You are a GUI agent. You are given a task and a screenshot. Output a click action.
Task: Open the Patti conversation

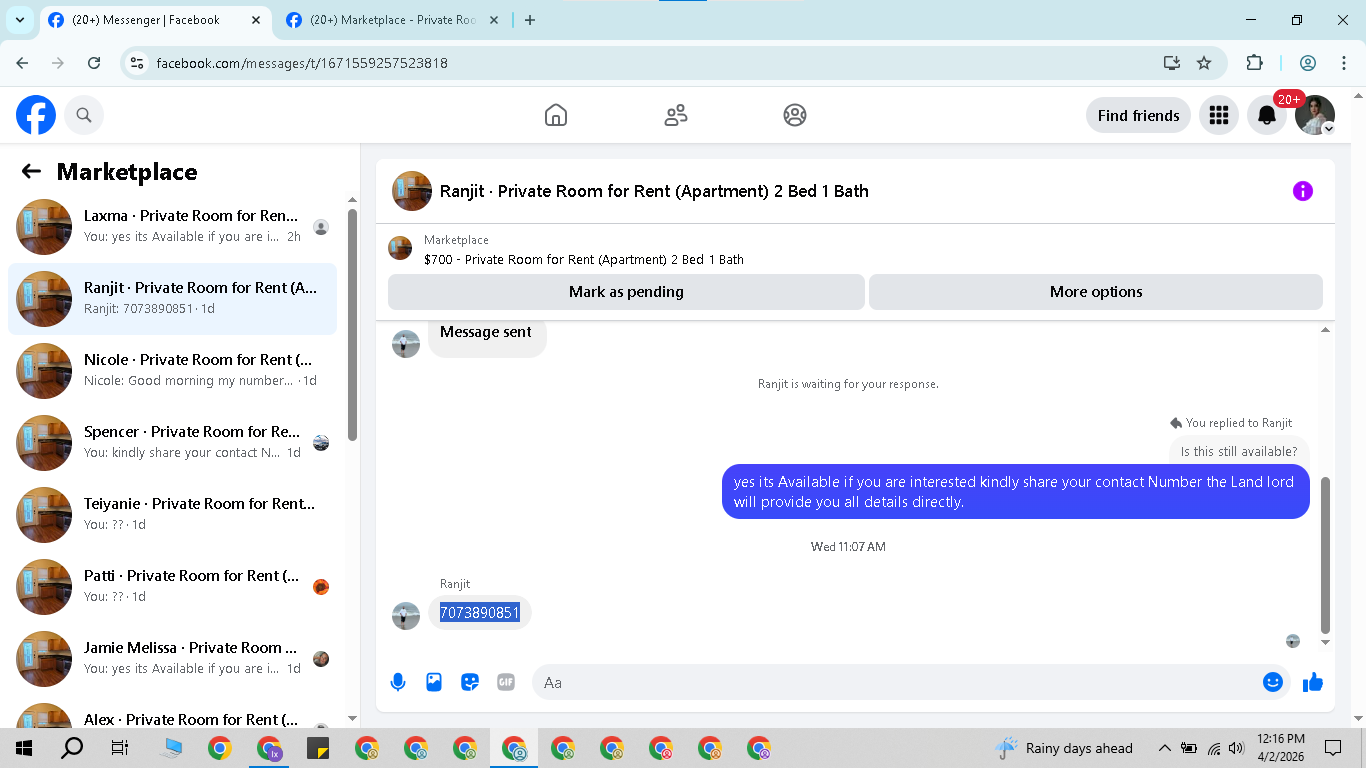point(172,587)
